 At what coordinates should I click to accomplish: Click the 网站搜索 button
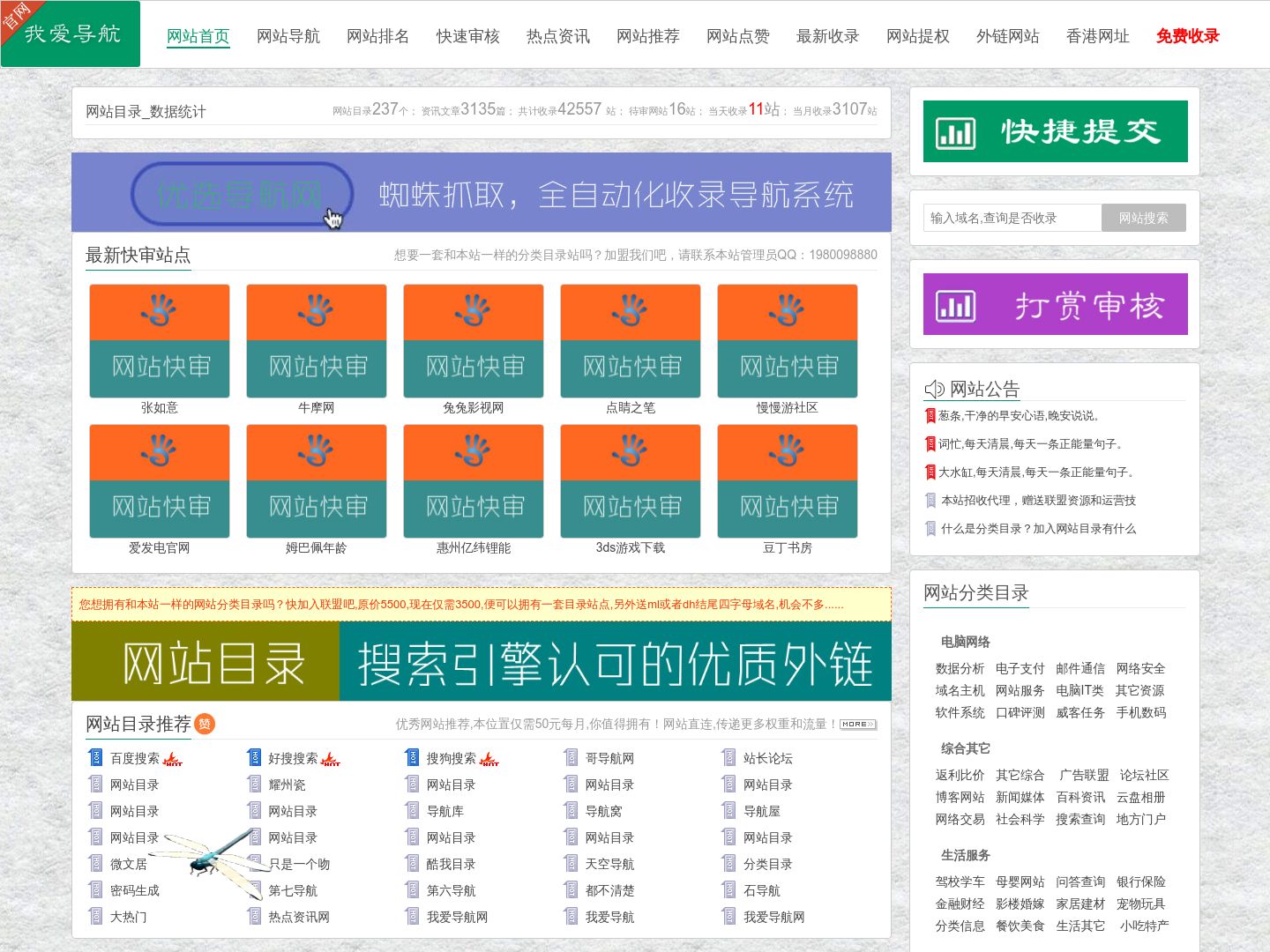point(1144,218)
